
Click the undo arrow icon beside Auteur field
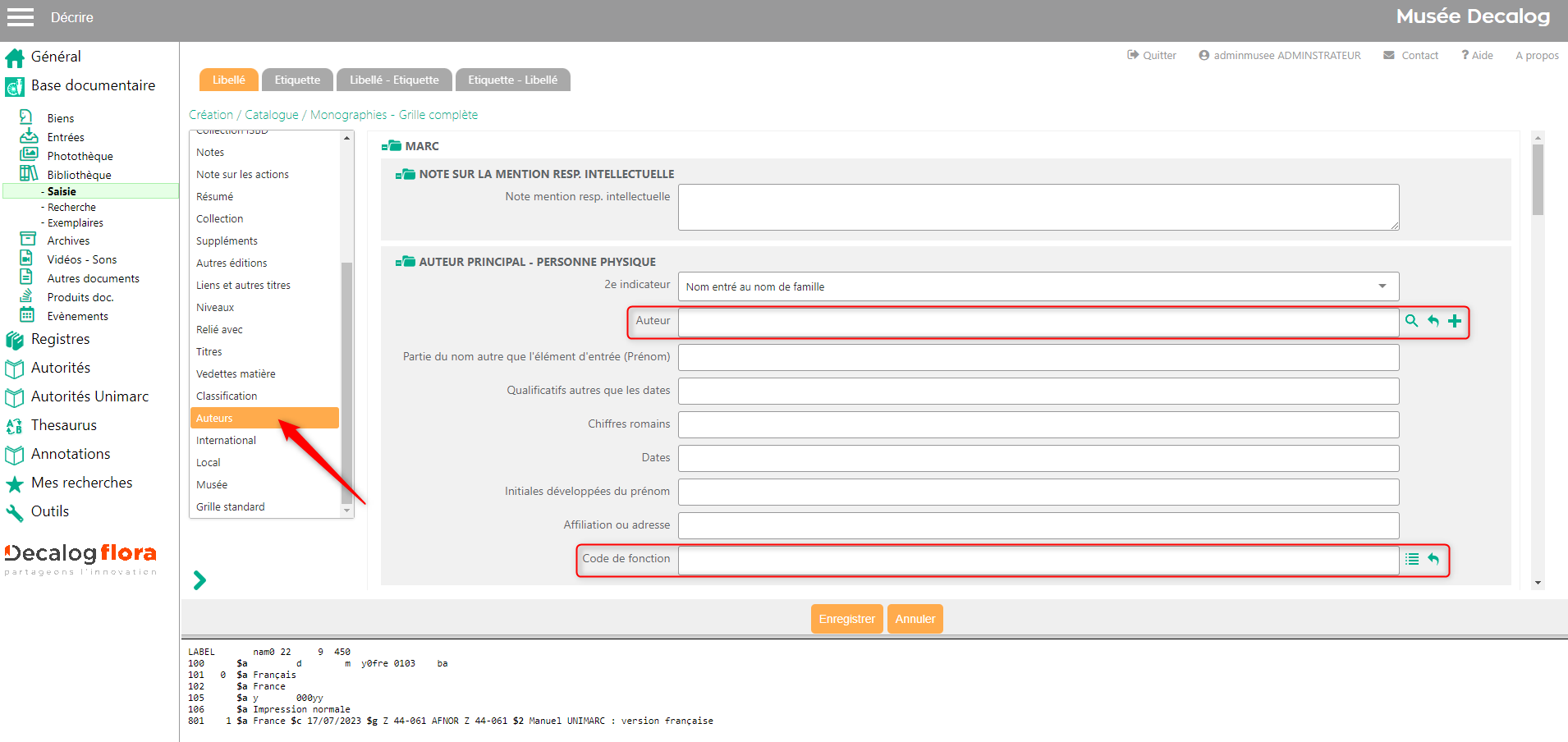[x=1433, y=321]
